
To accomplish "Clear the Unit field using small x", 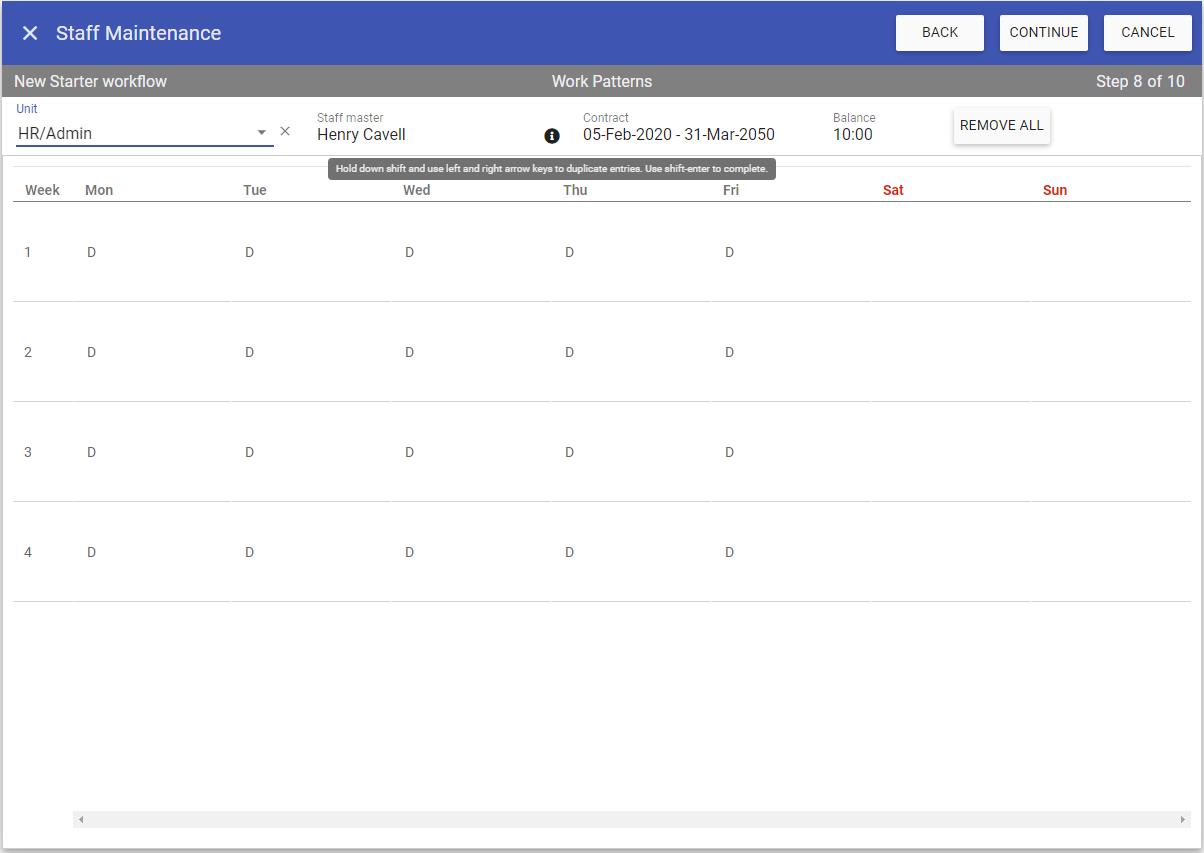I will click(285, 131).
